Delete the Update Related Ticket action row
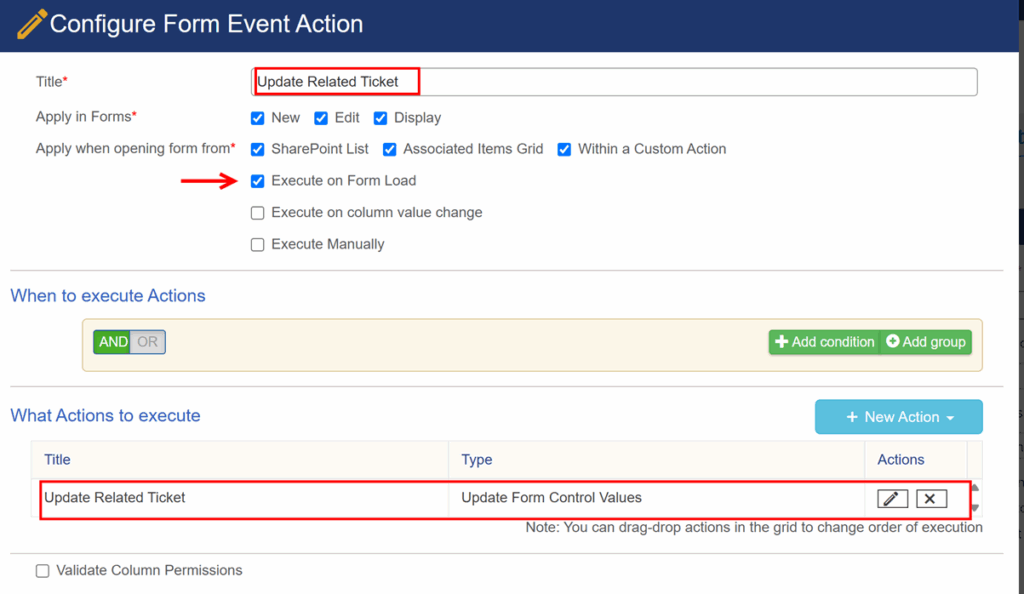The image size is (1024, 594). tap(931, 499)
